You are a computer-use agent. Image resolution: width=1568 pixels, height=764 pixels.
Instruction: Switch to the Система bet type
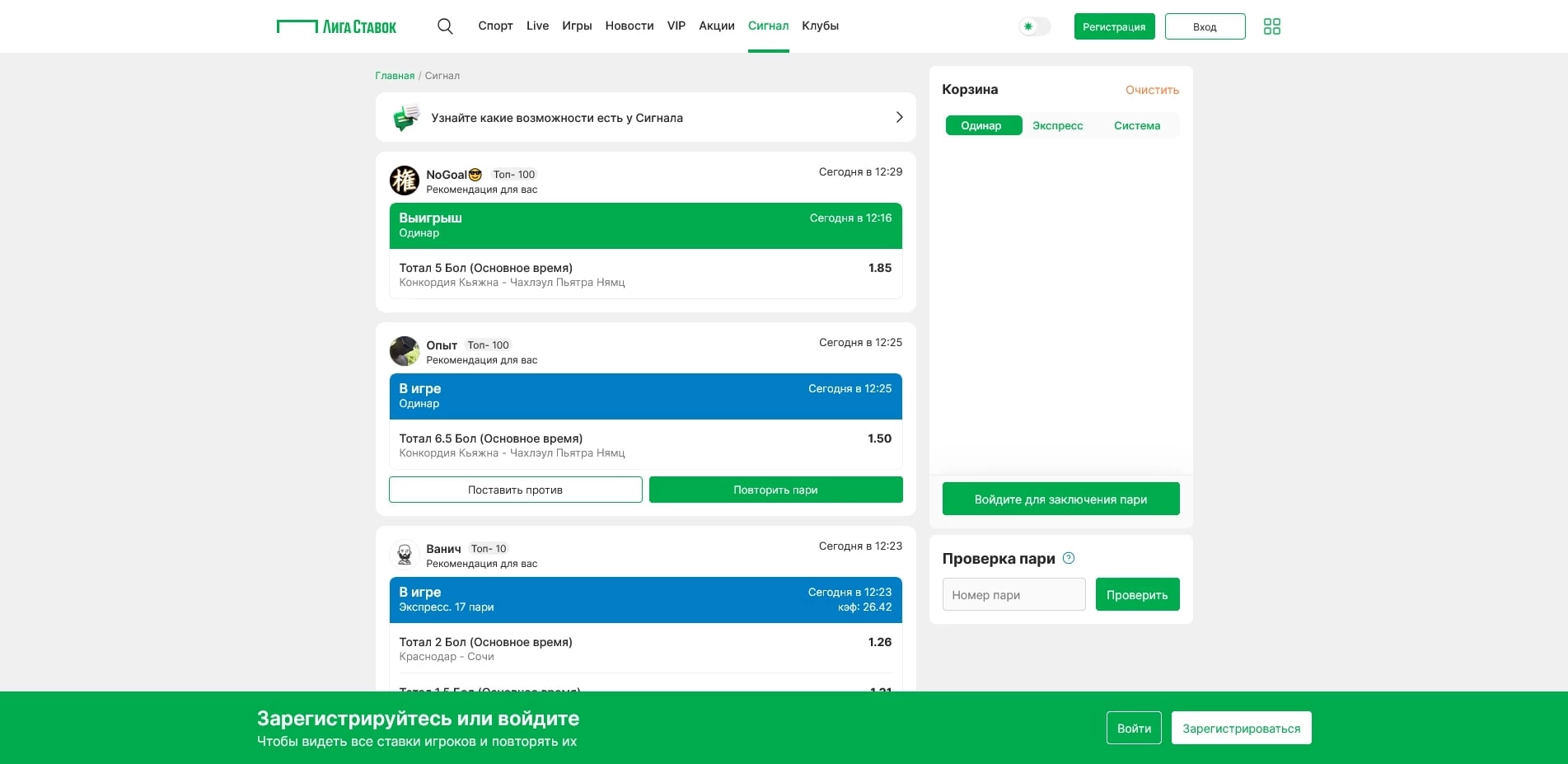(x=1136, y=125)
